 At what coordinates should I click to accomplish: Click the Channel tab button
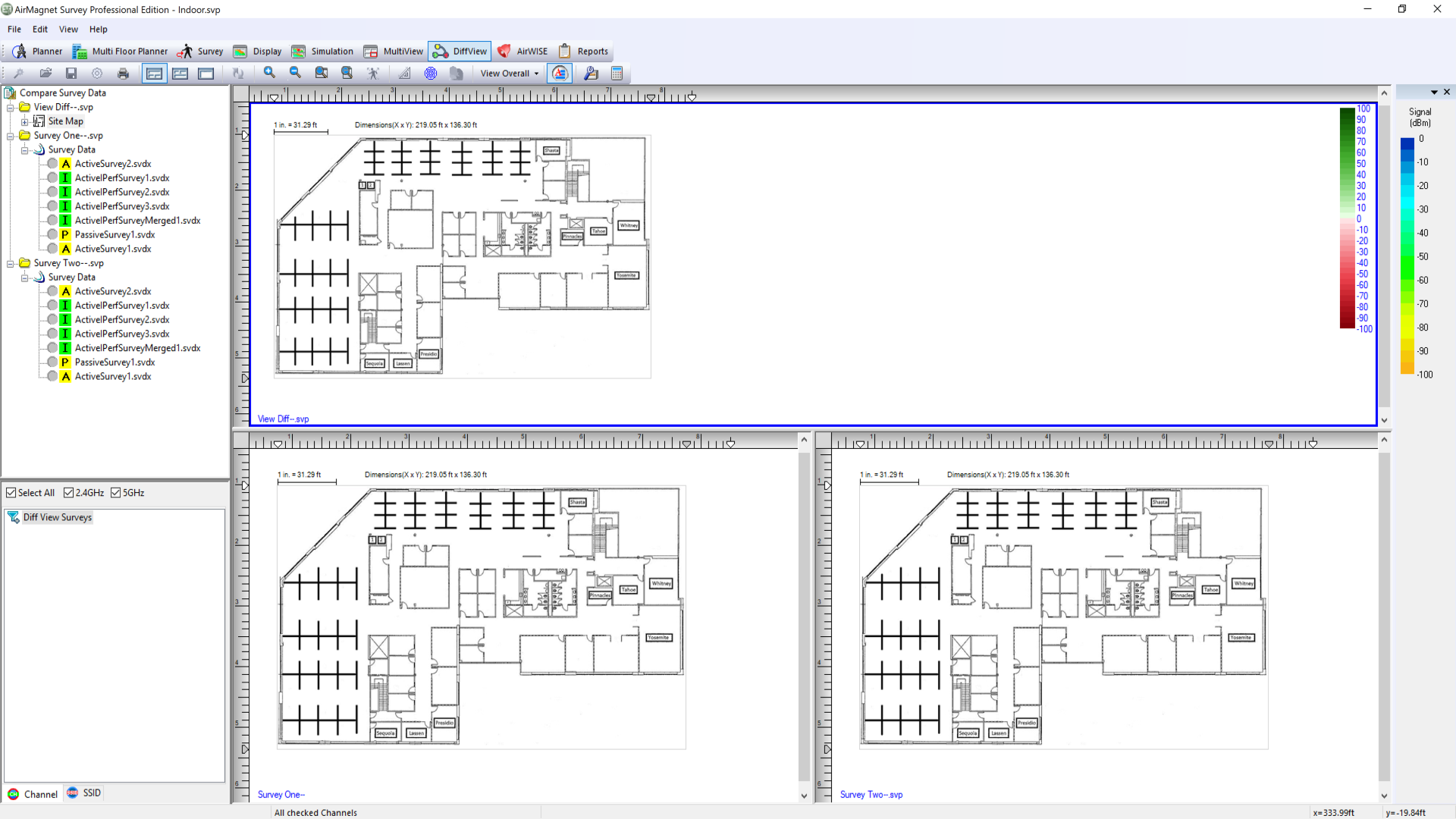(33, 793)
